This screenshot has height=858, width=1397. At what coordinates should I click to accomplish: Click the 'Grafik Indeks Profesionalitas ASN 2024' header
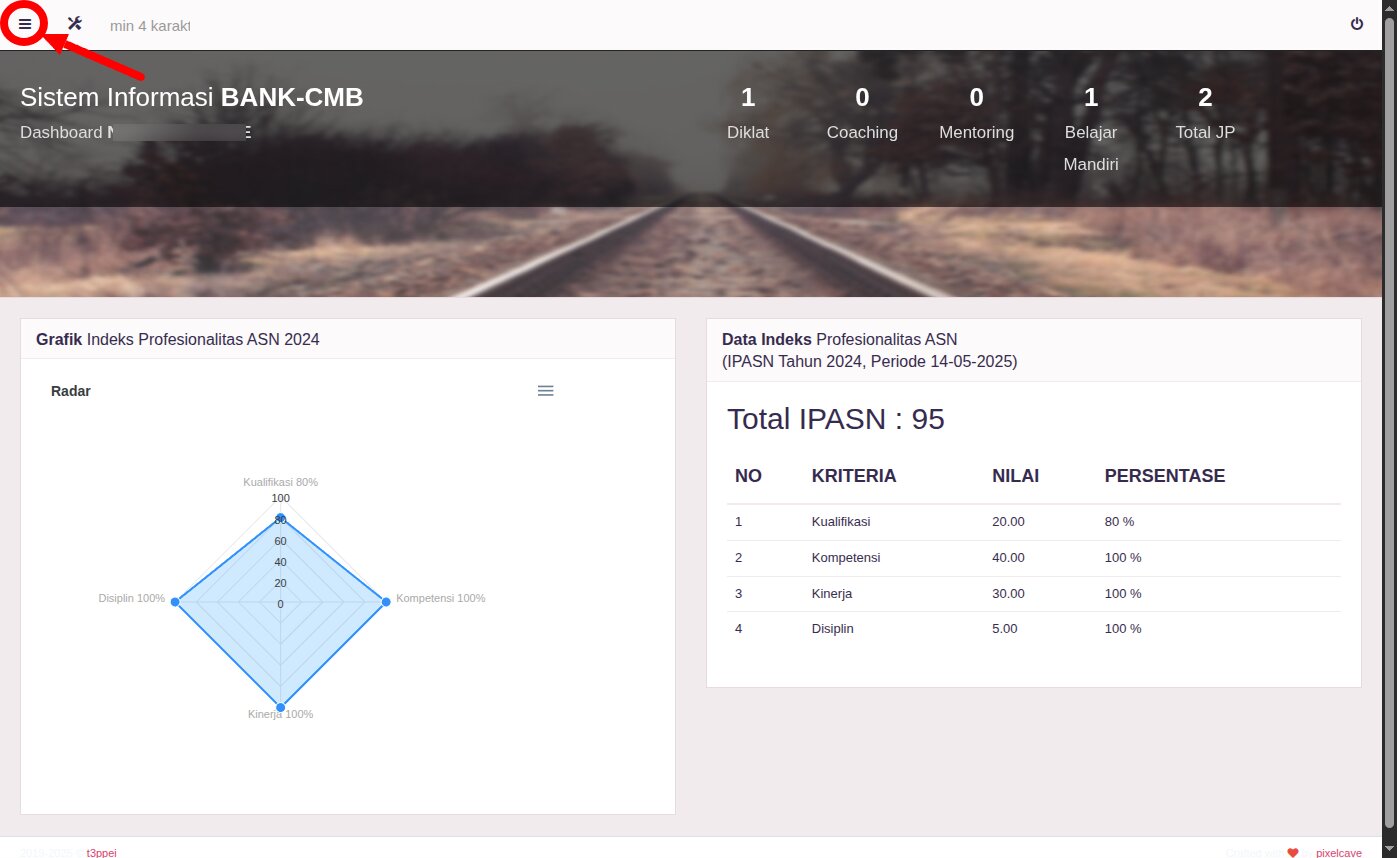click(178, 339)
